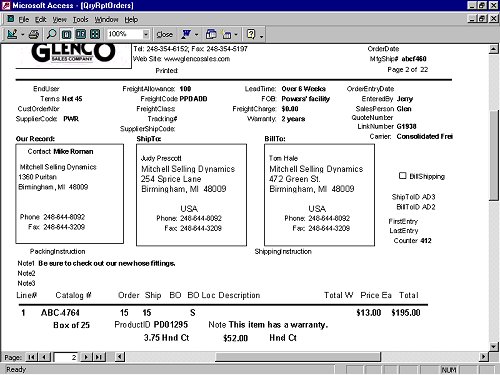Select the Zoom magnifier tool
This screenshot has height=375, width=500.
[51, 34]
